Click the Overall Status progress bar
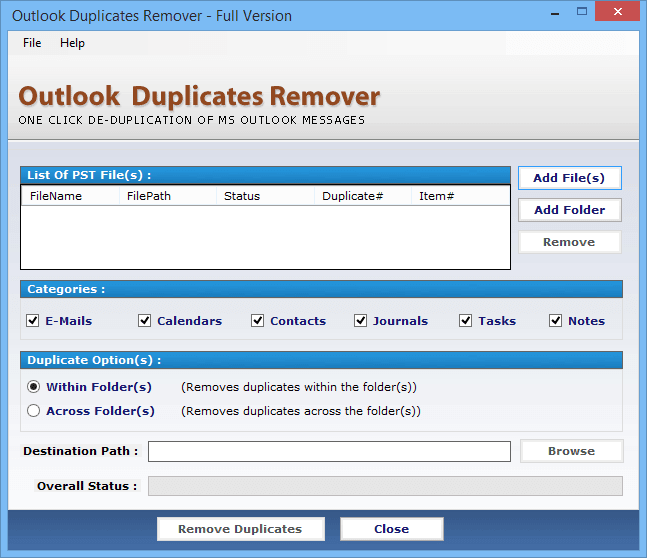The image size is (647, 558). (x=385, y=486)
